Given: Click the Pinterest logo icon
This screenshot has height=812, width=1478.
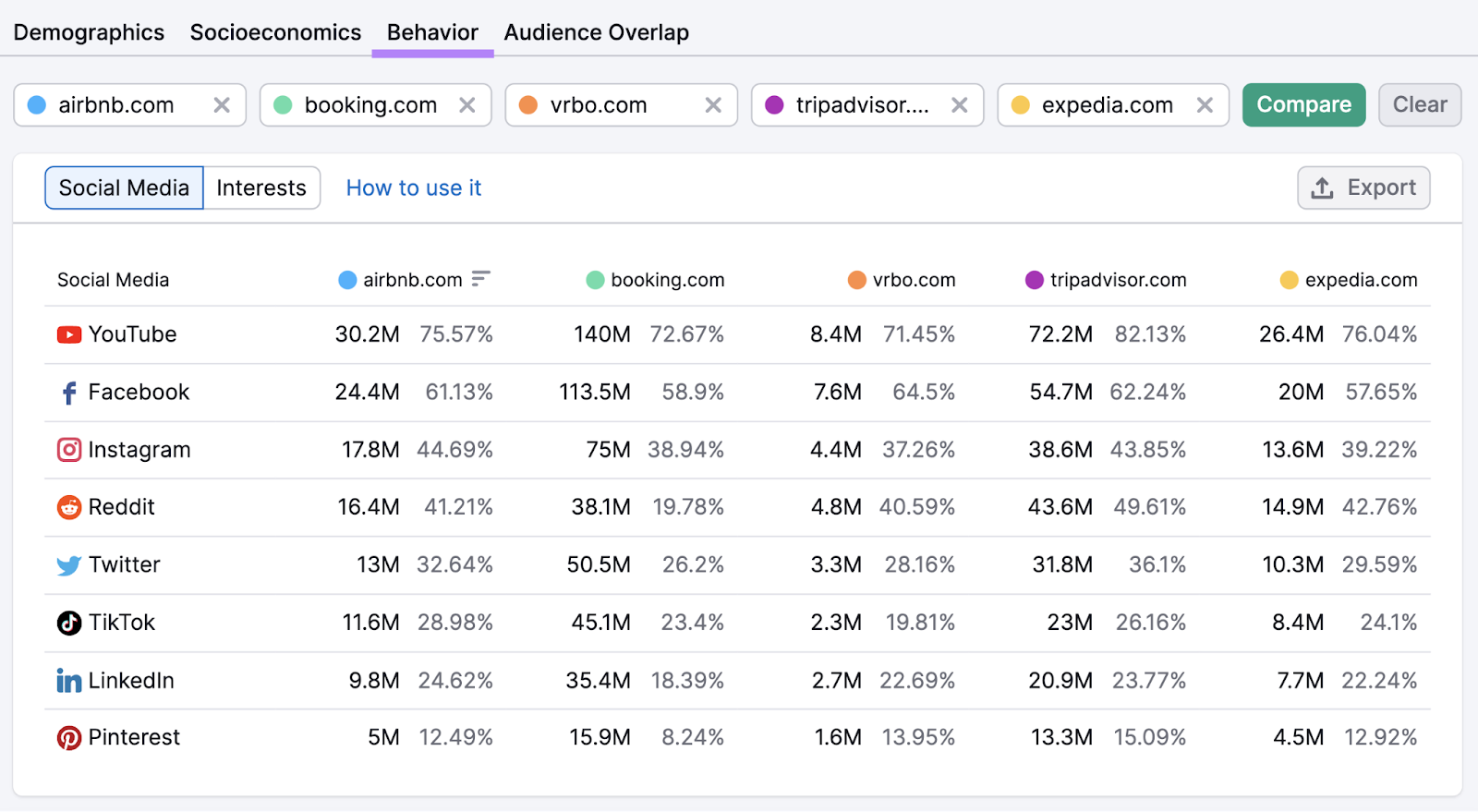Looking at the screenshot, I should click(x=69, y=738).
